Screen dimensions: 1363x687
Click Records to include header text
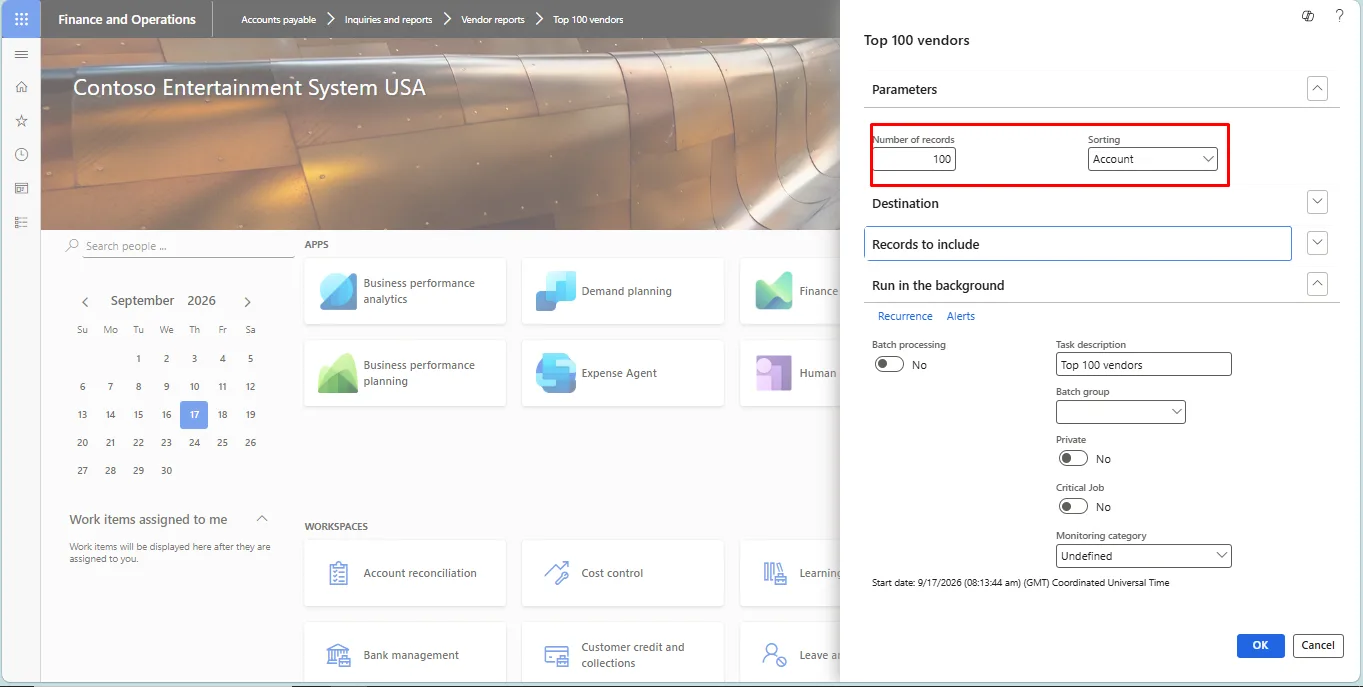926,244
